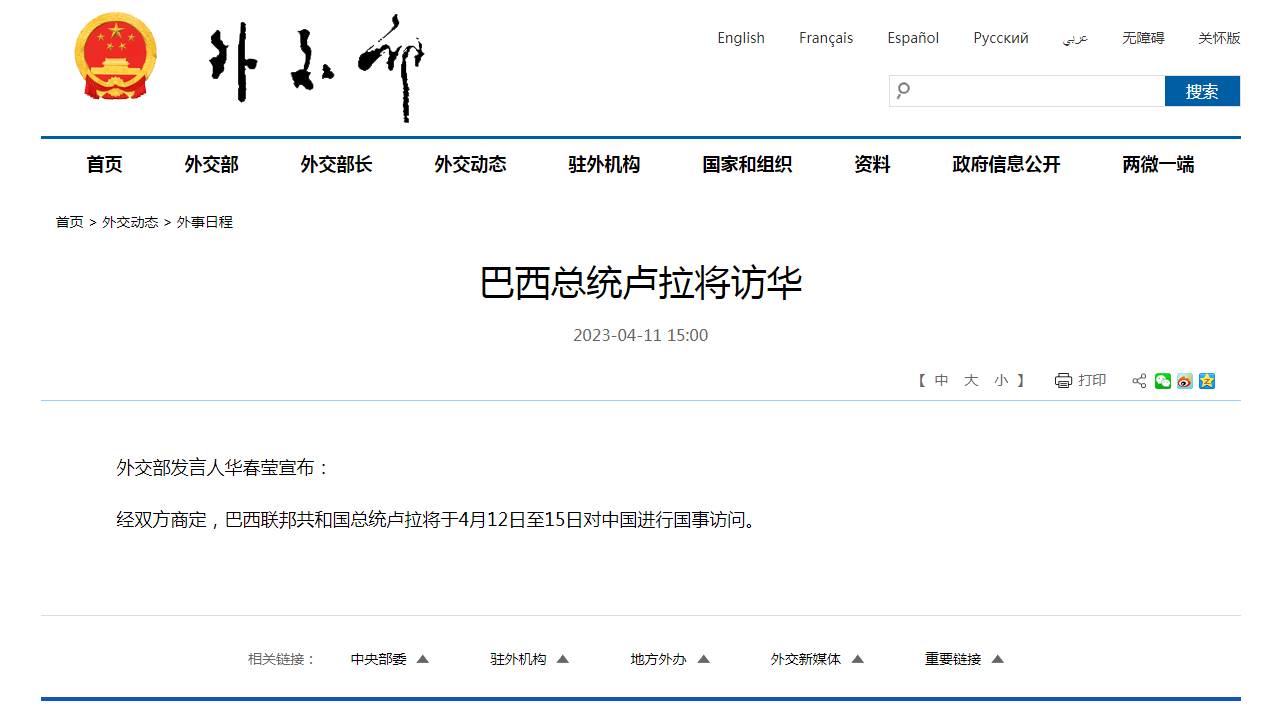1278x712 pixels.
Task: Select 大 to enlarge the article text
Action: 970,380
